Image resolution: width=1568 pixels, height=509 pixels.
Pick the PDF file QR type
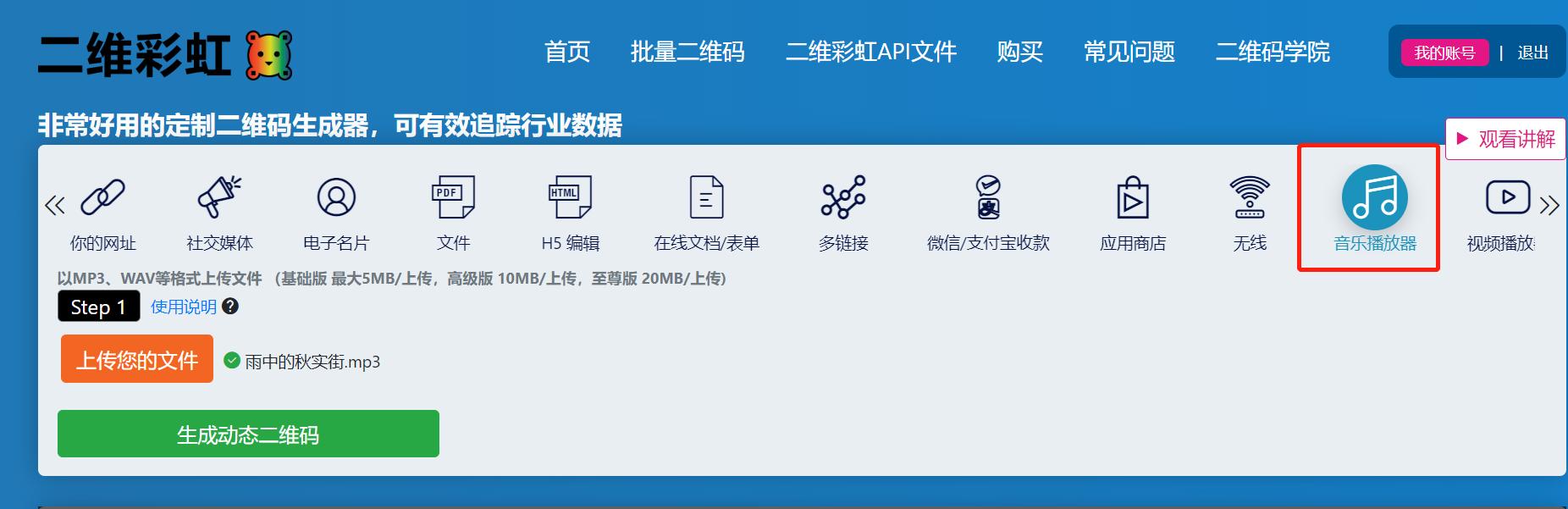453,199
